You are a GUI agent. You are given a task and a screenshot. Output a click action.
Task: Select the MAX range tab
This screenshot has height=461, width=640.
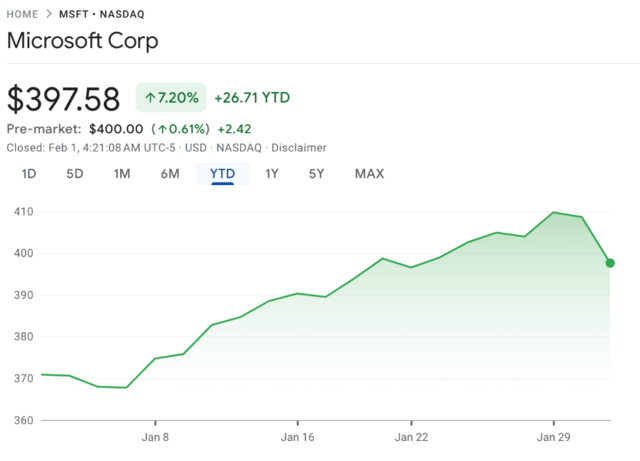tap(369, 174)
